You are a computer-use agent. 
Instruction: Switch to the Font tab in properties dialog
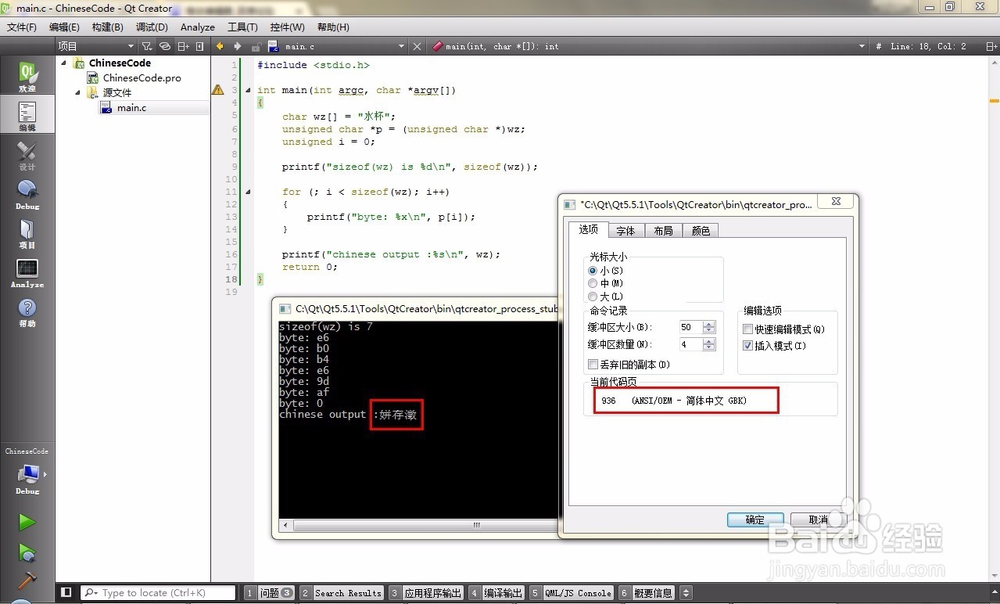click(x=626, y=231)
